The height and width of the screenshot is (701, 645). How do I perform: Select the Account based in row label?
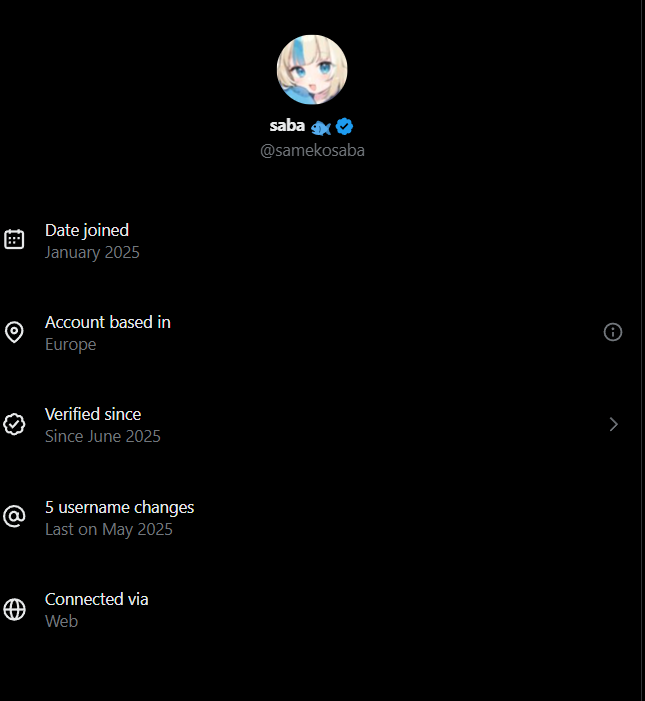(108, 322)
